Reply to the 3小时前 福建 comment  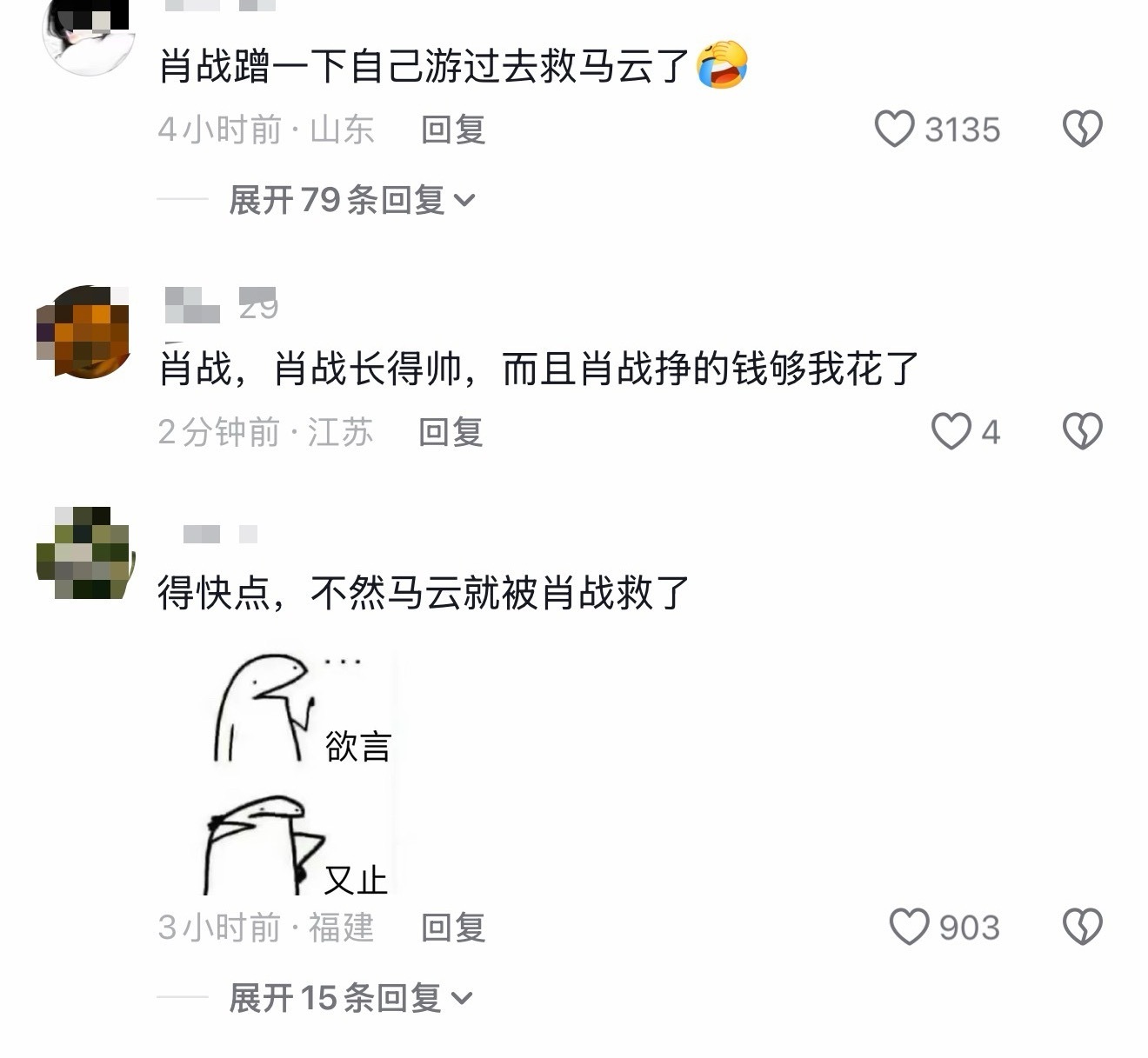point(453,927)
